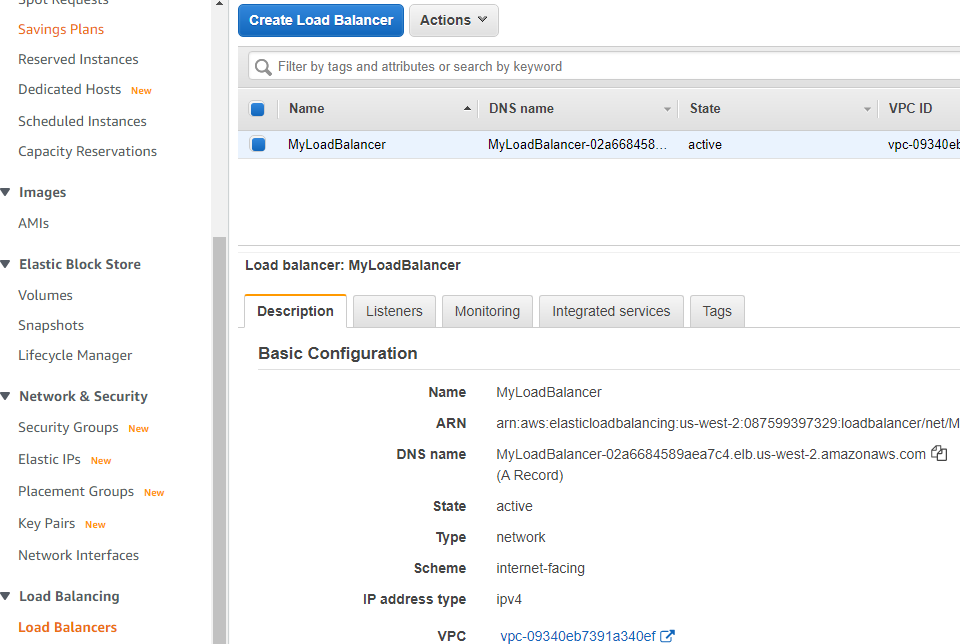The width and height of the screenshot is (960, 644).
Task: Sort by Name column arrow
Action: pyautogui.click(x=467, y=108)
